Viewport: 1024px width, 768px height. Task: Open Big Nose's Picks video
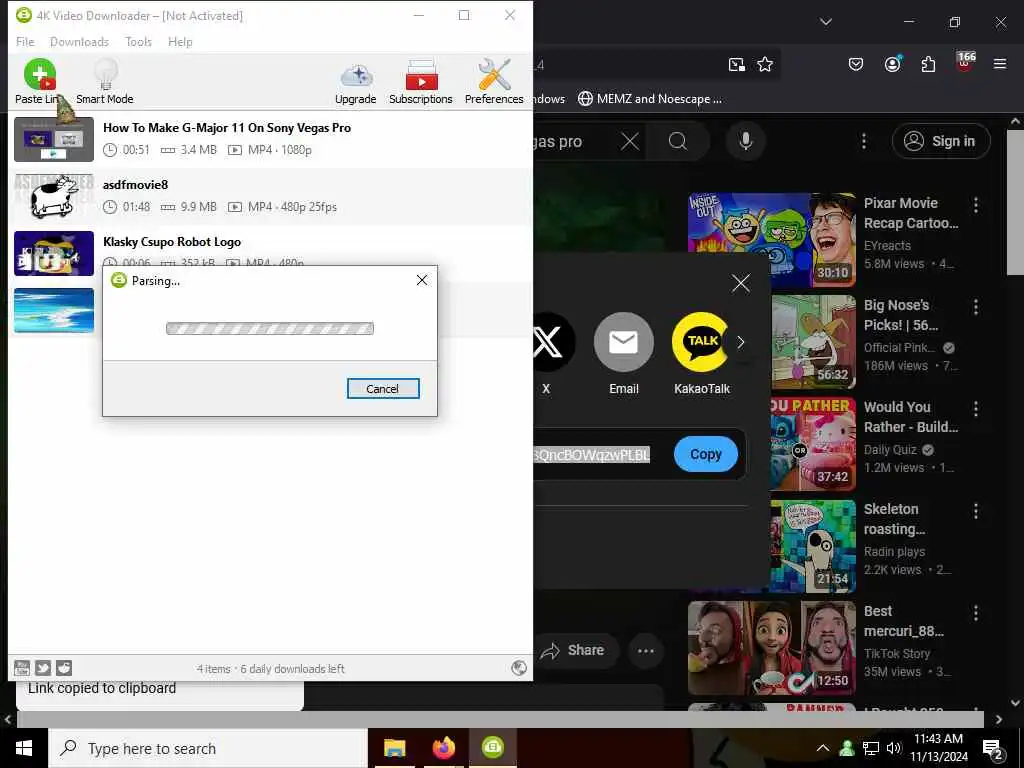[x=814, y=342]
